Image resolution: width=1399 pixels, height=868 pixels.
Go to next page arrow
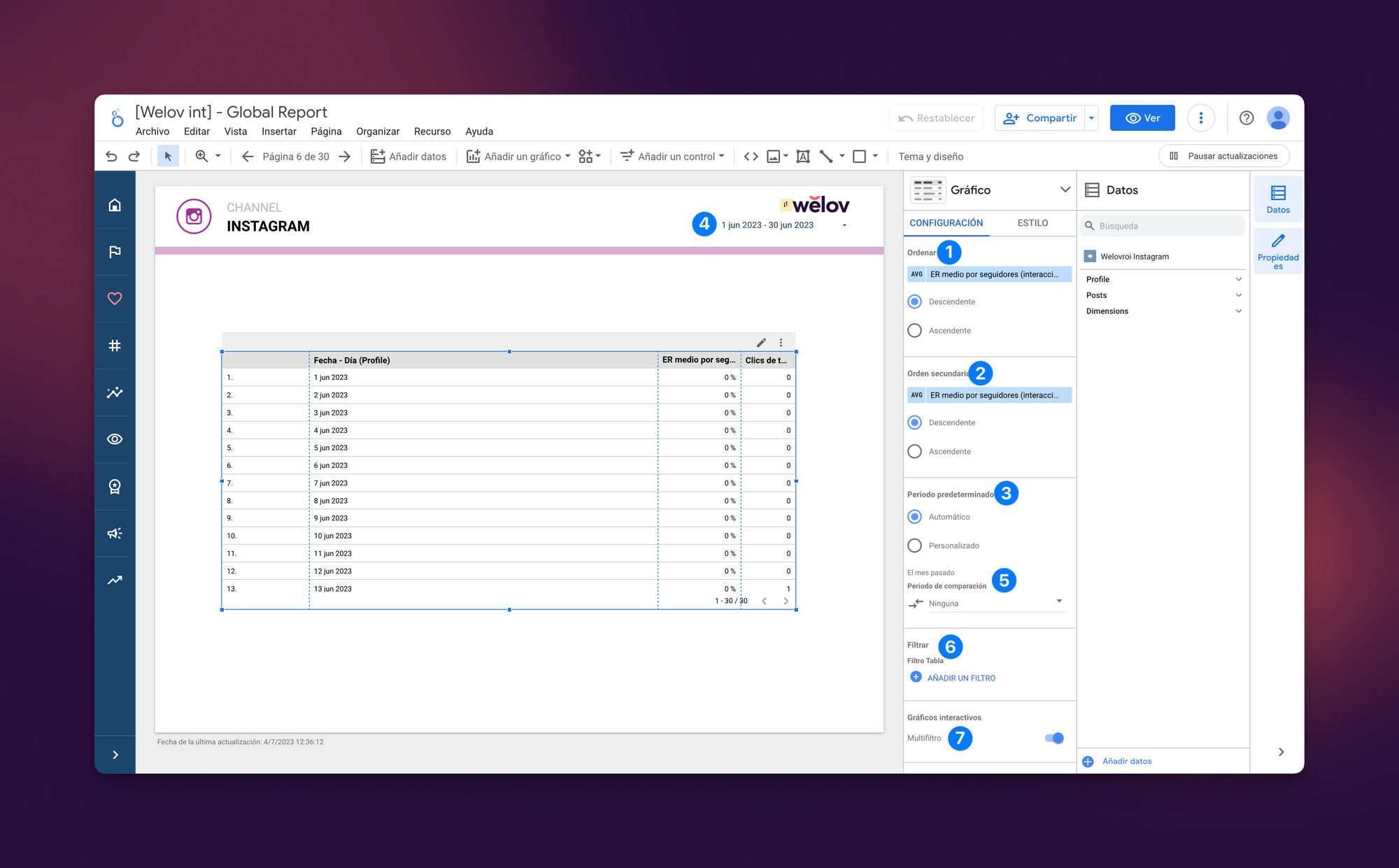point(344,157)
